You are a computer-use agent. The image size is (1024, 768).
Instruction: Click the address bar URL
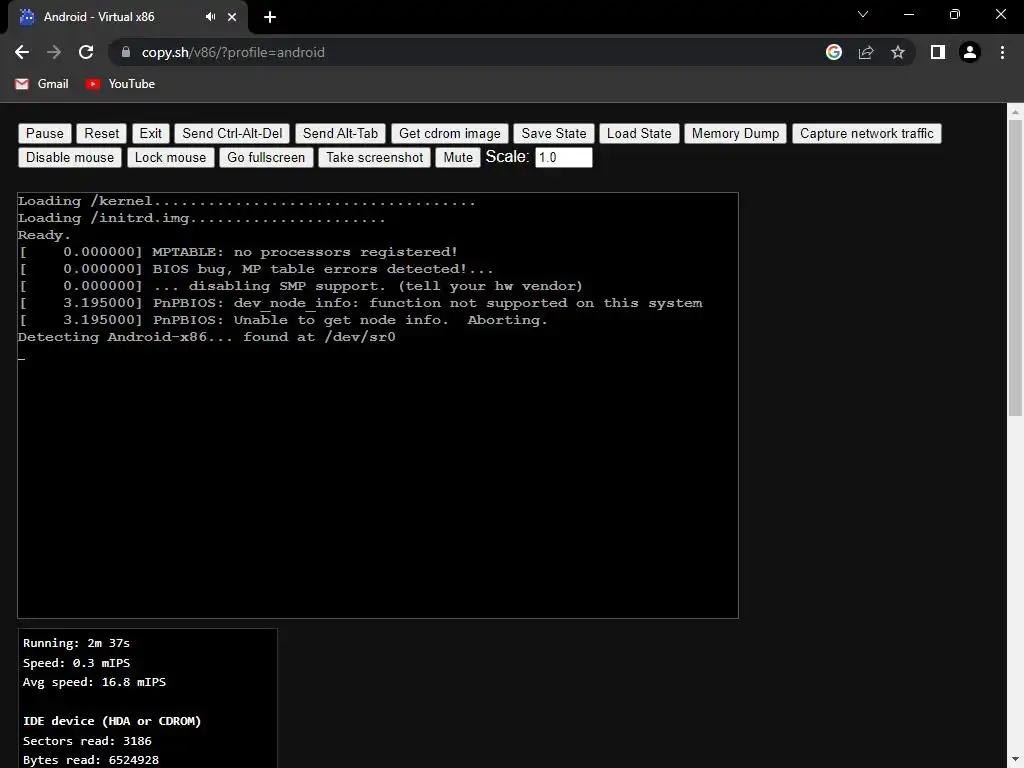coord(233,52)
